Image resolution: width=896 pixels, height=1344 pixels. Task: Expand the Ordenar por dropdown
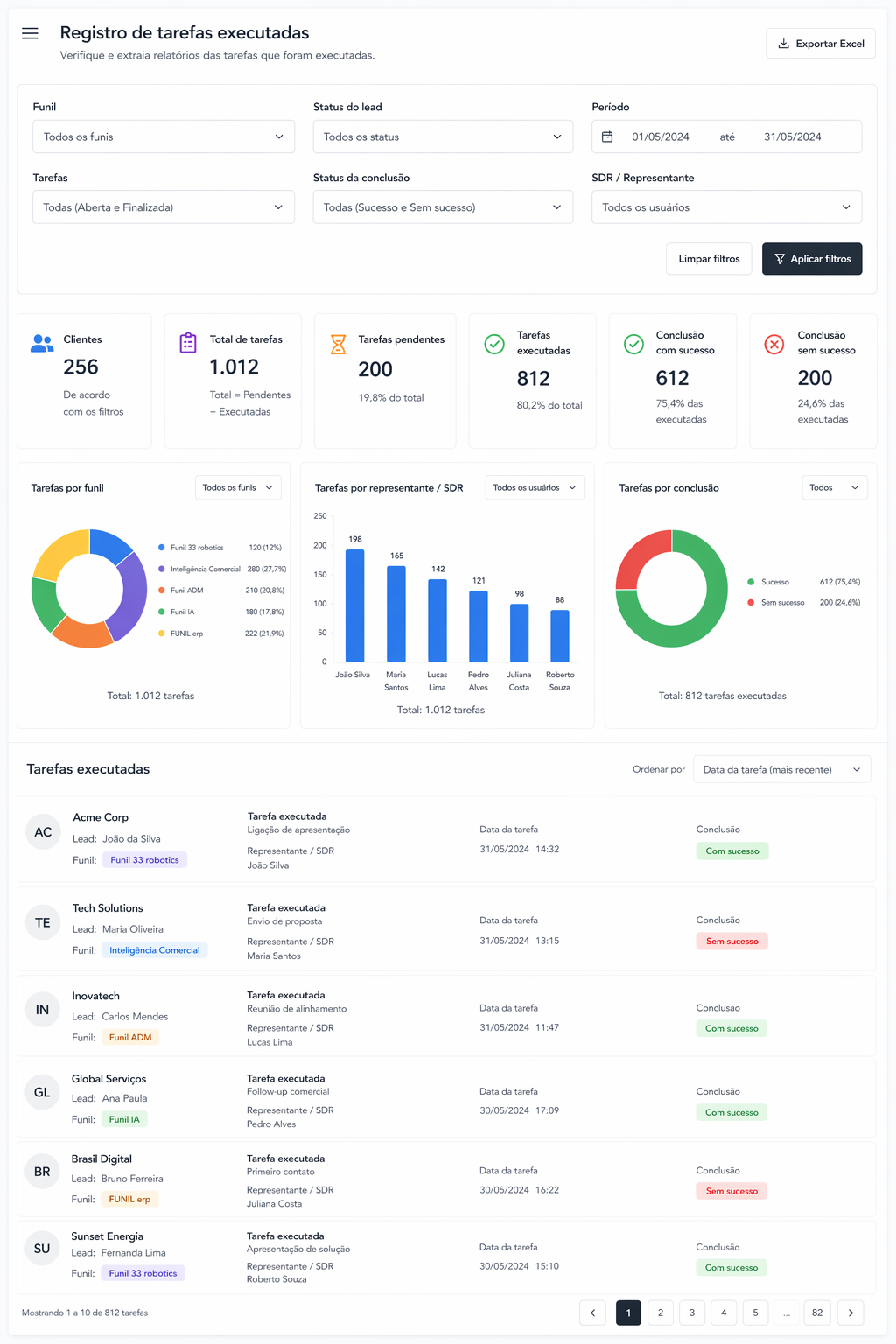pyautogui.click(x=781, y=769)
